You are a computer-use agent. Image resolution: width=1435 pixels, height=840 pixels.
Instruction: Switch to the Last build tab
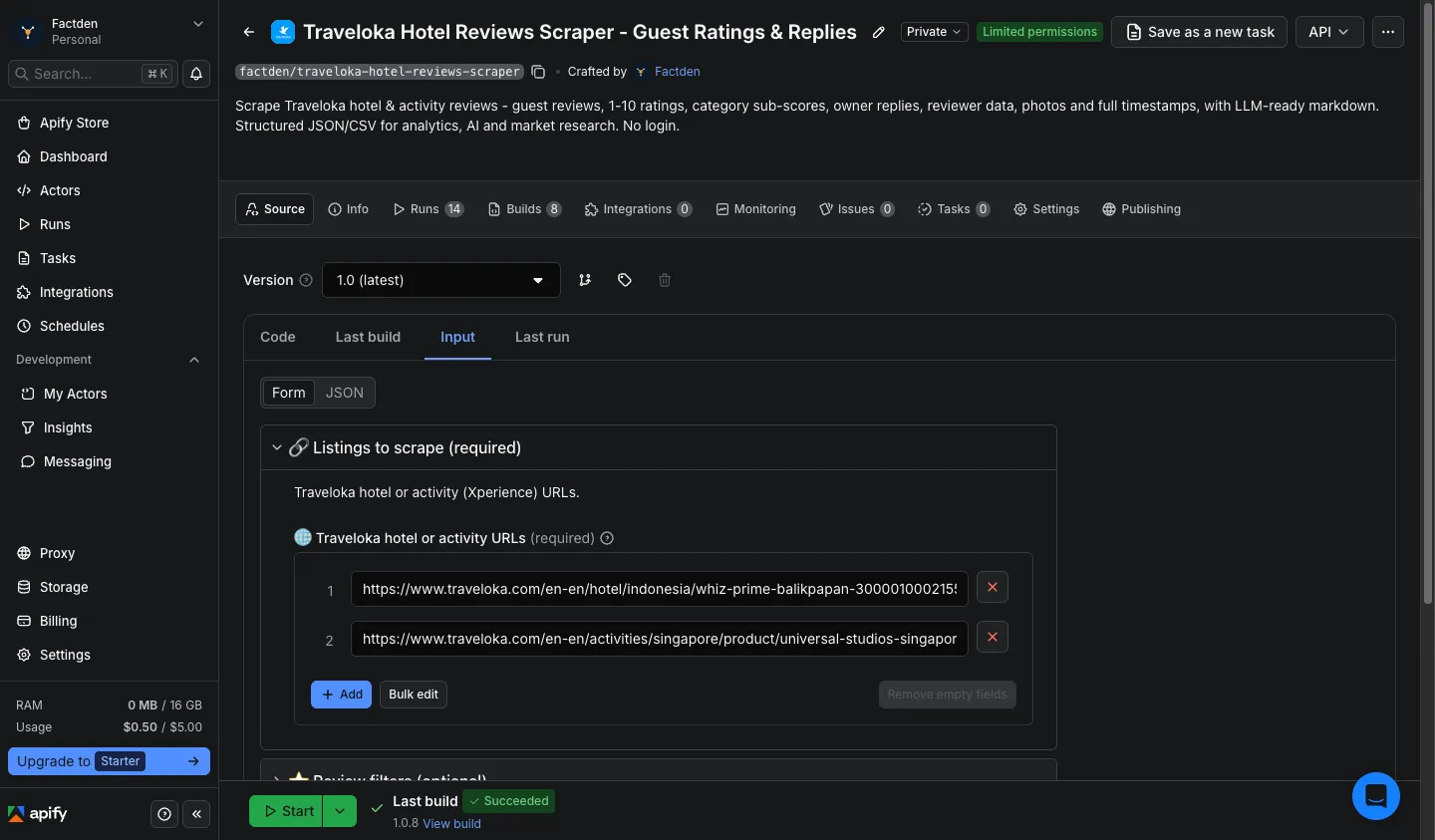(x=368, y=337)
